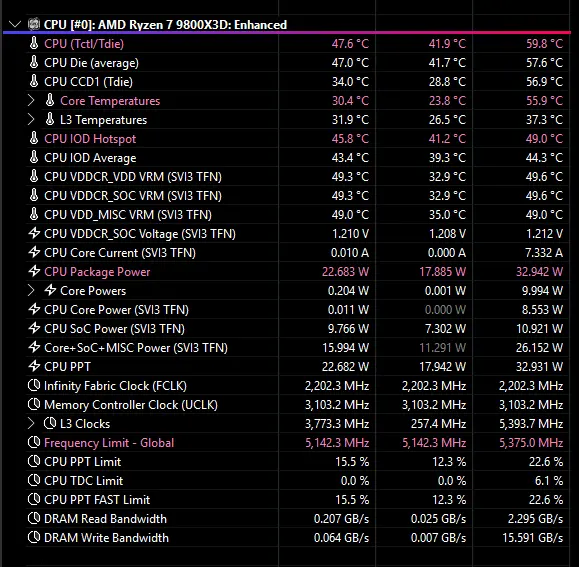Click lightning icon beside CPU PPT

pos(34,366)
